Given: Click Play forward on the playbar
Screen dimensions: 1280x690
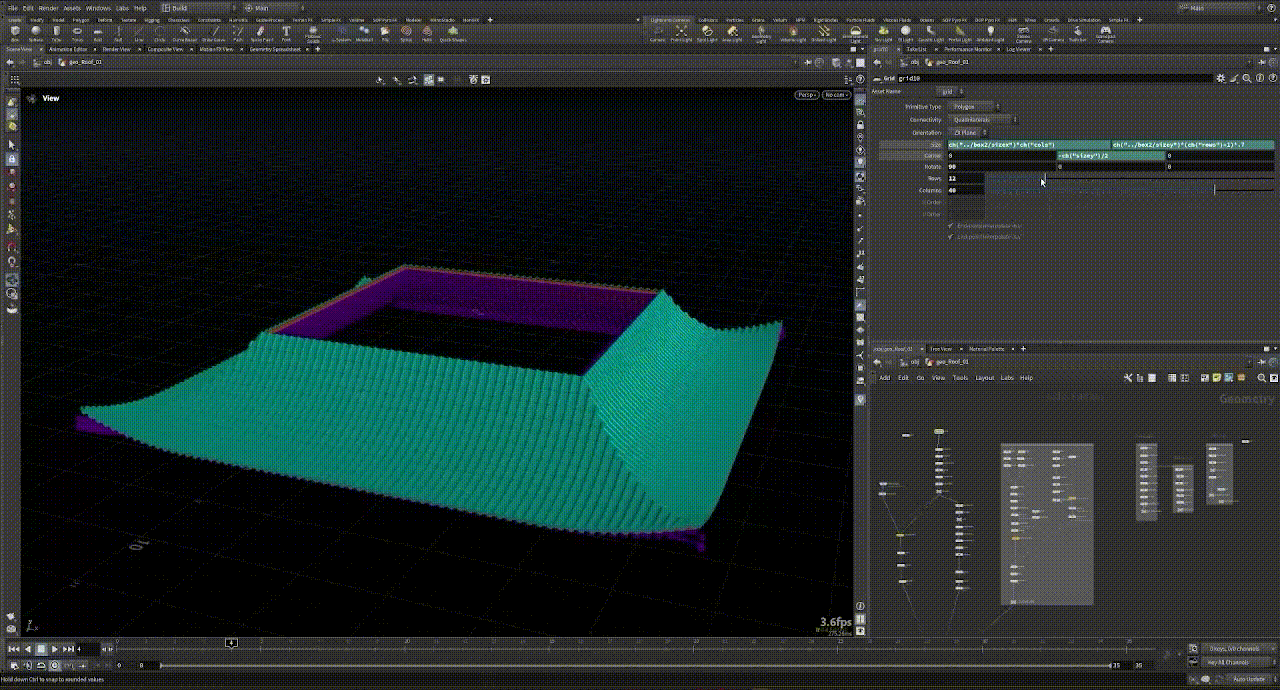Looking at the screenshot, I should (x=54, y=649).
